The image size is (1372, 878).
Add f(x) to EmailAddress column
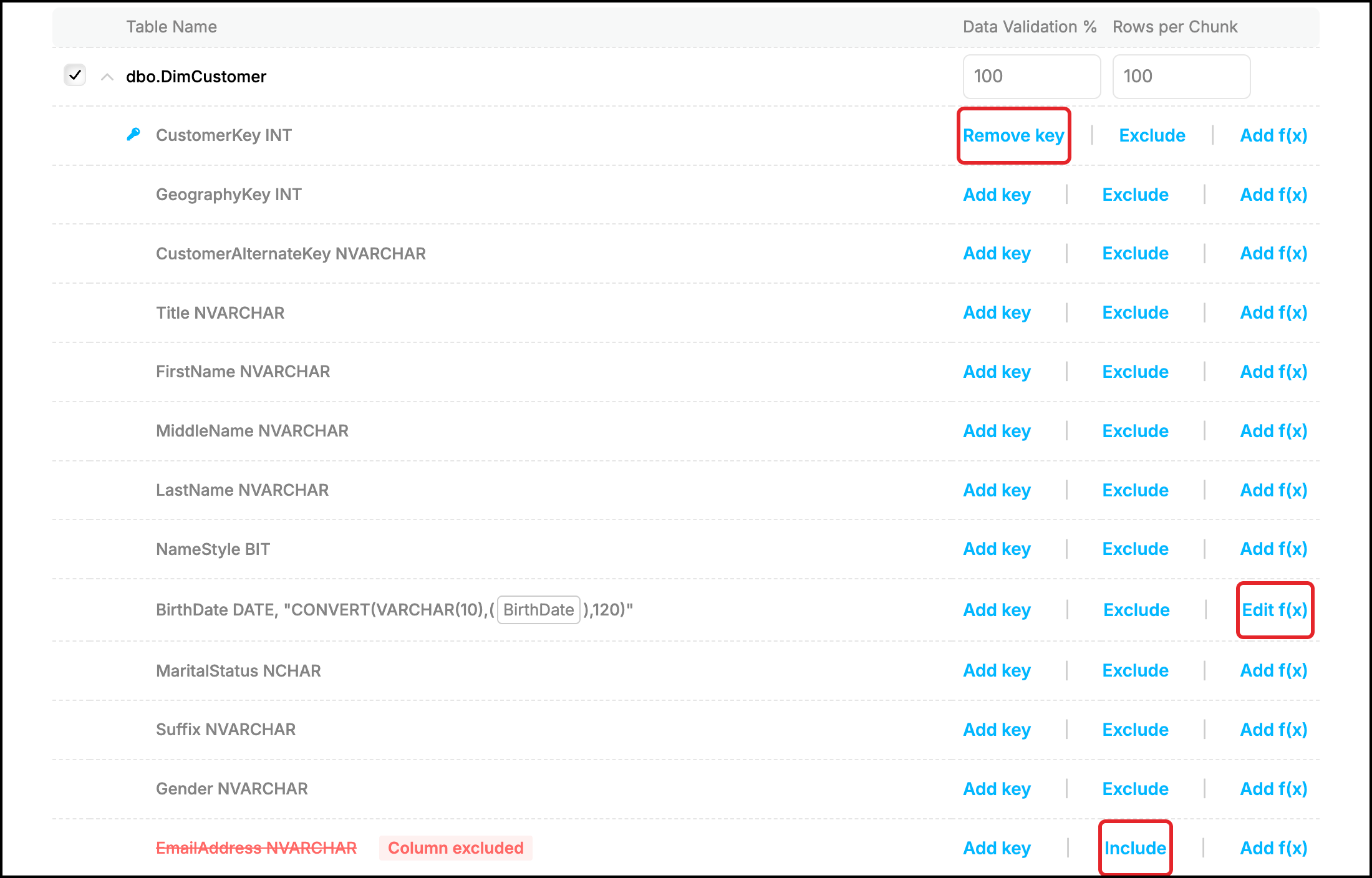(1274, 848)
